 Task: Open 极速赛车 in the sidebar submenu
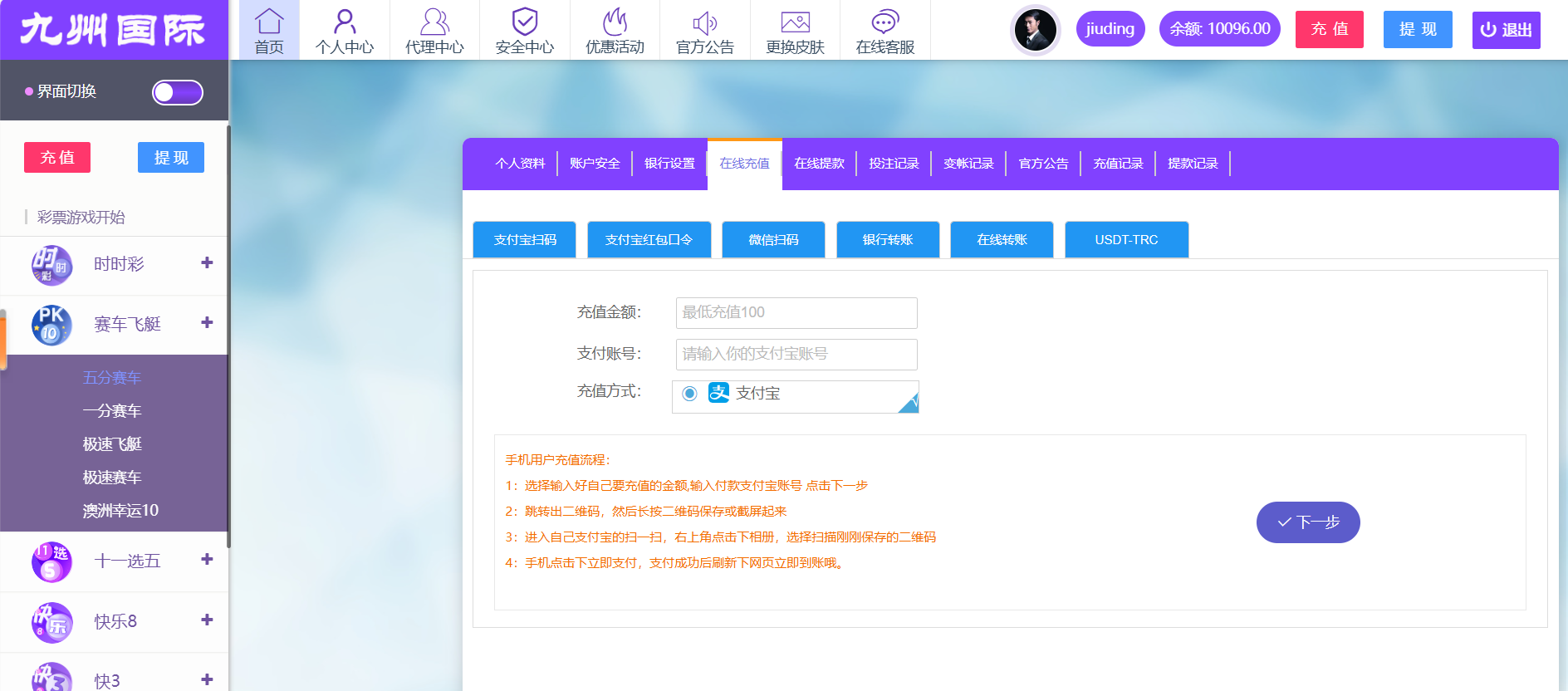tap(112, 478)
